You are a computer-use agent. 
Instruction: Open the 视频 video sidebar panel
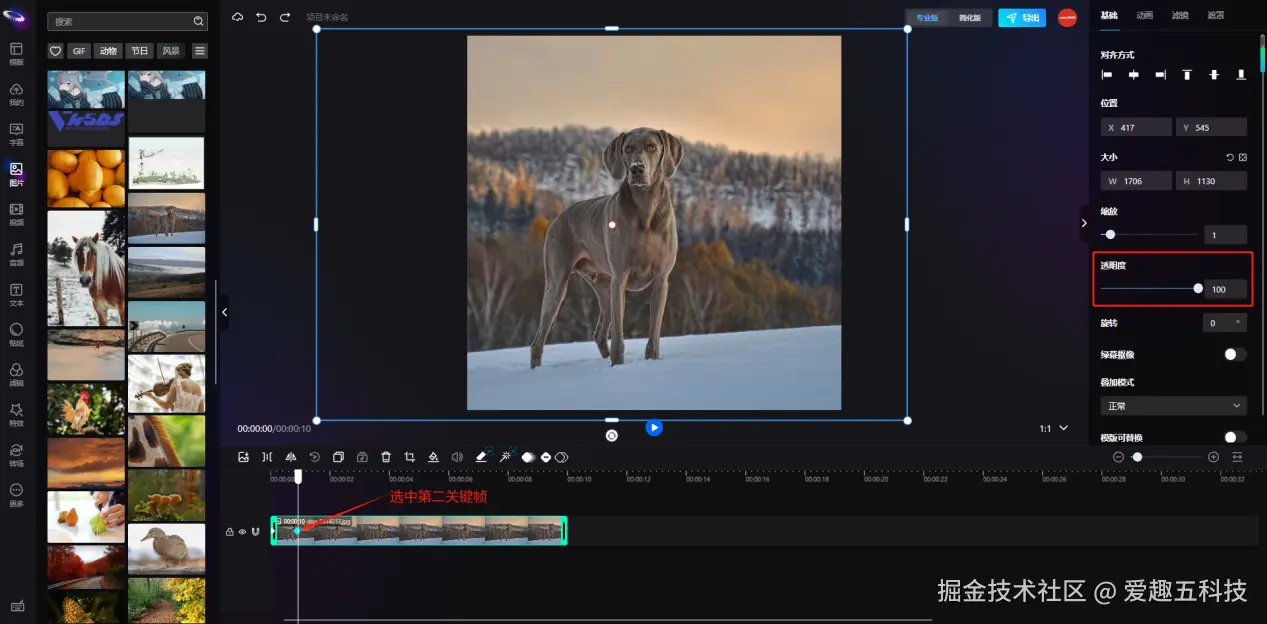(x=16, y=214)
